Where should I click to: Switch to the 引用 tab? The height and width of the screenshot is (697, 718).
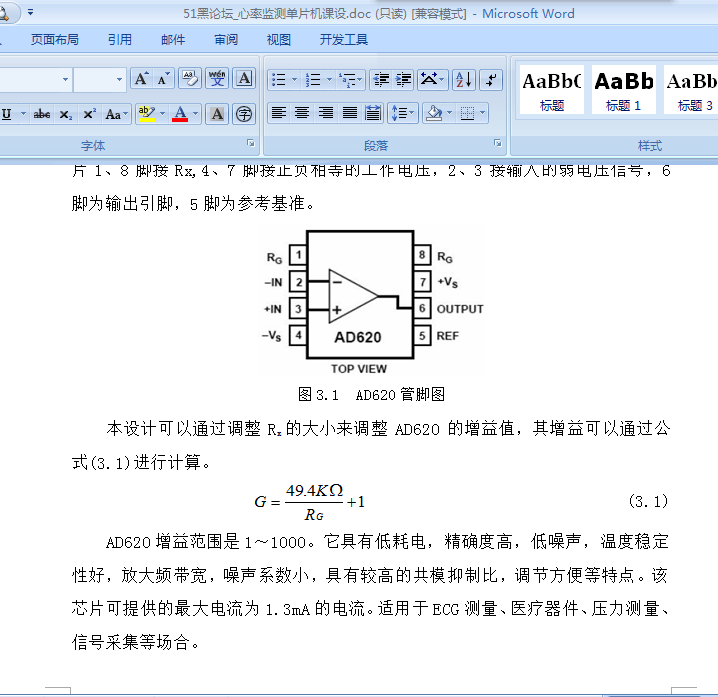(x=120, y=40)
